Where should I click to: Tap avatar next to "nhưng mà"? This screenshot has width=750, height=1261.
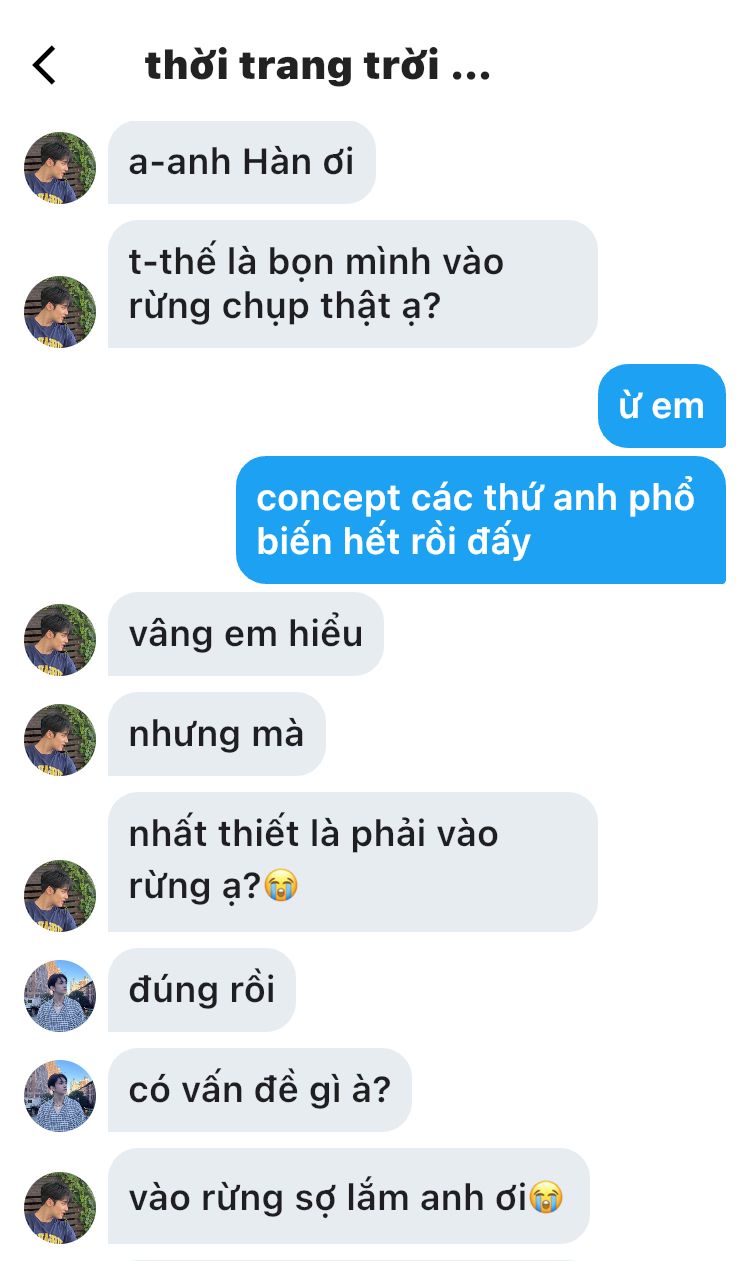coord(60,740)
